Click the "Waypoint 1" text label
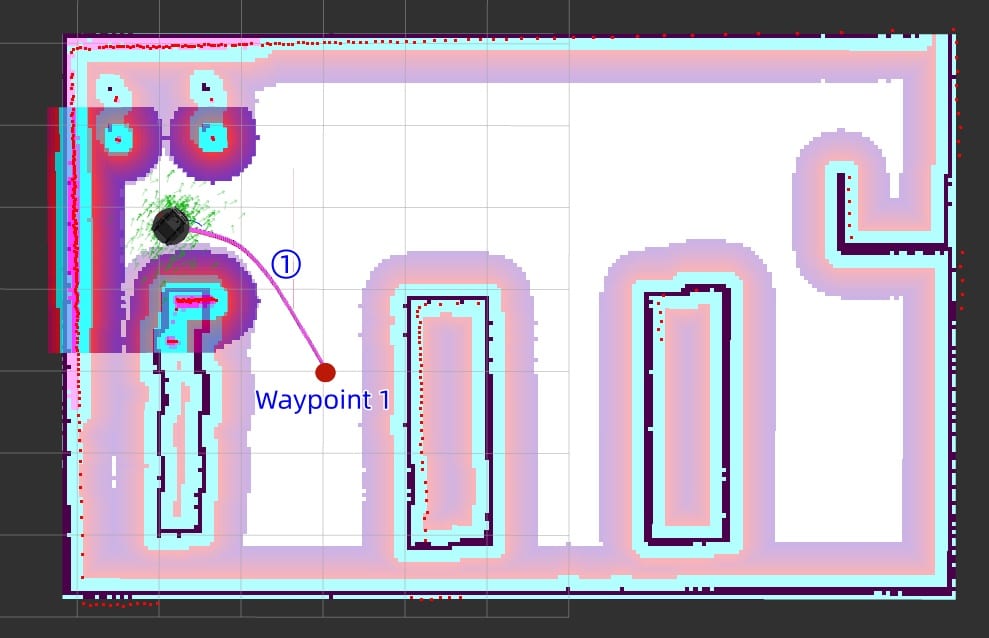This screenshot has height=638, width=989. 322,400
